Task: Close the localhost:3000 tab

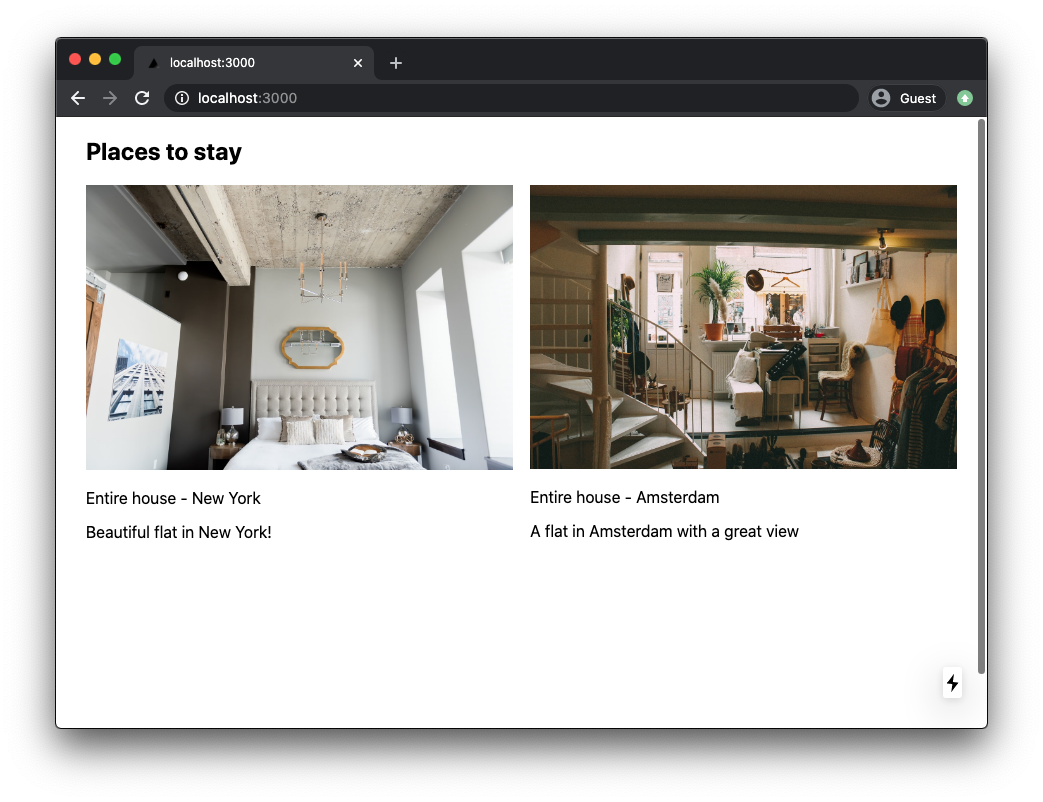Action: click(358, 63)
